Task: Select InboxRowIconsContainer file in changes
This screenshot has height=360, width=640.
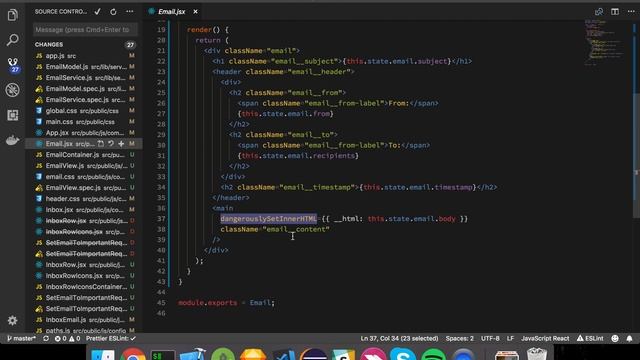Action: pos(84,287)
